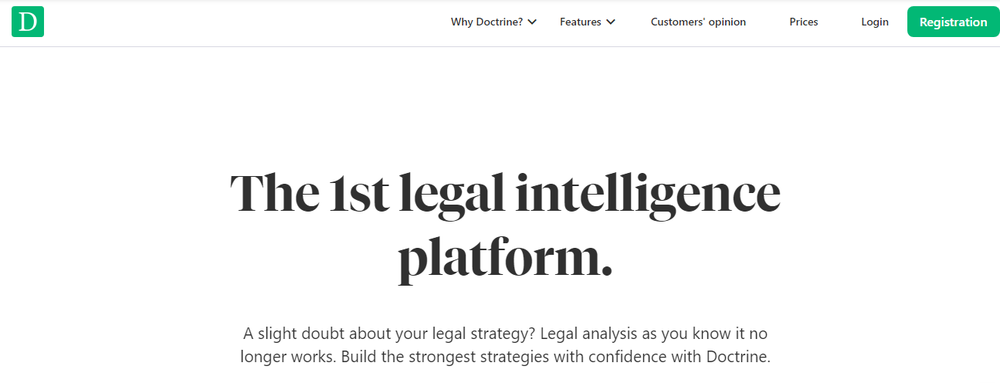Click the word 'platform.' in the headline
This screenshot has height=383, width=1000.
point(505,260)
